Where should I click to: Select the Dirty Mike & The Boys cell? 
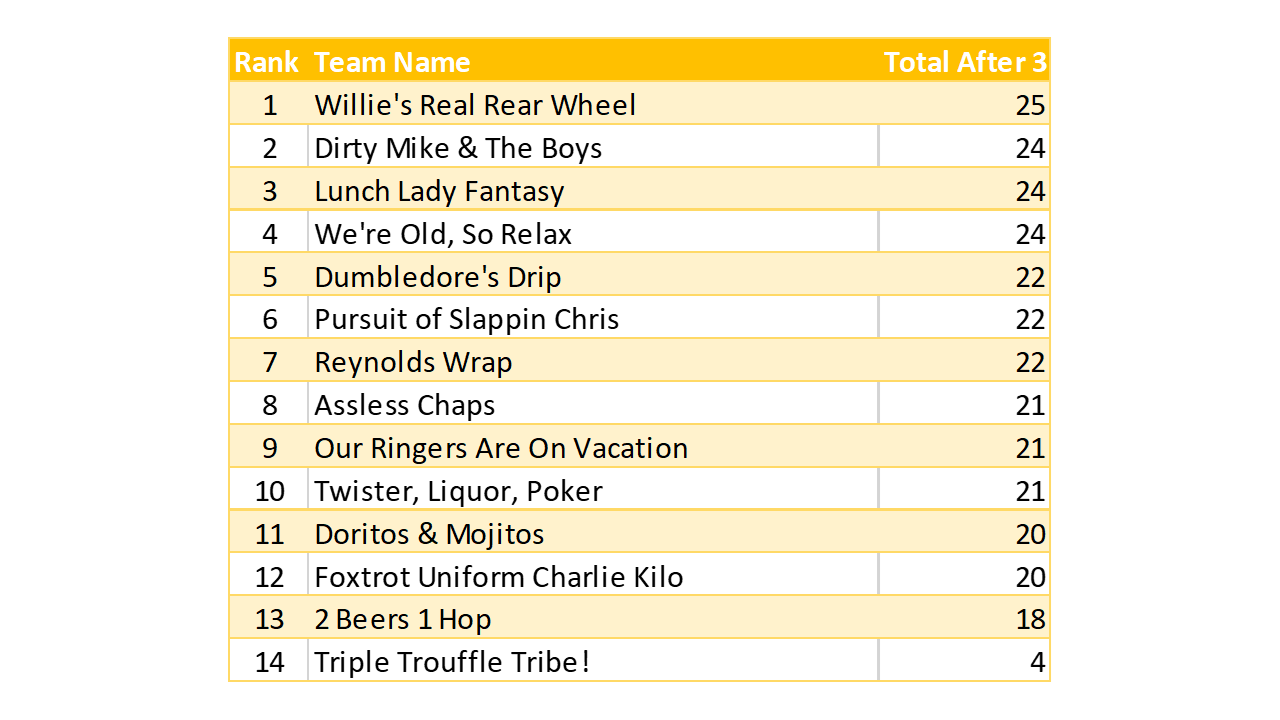pos(458,148)
